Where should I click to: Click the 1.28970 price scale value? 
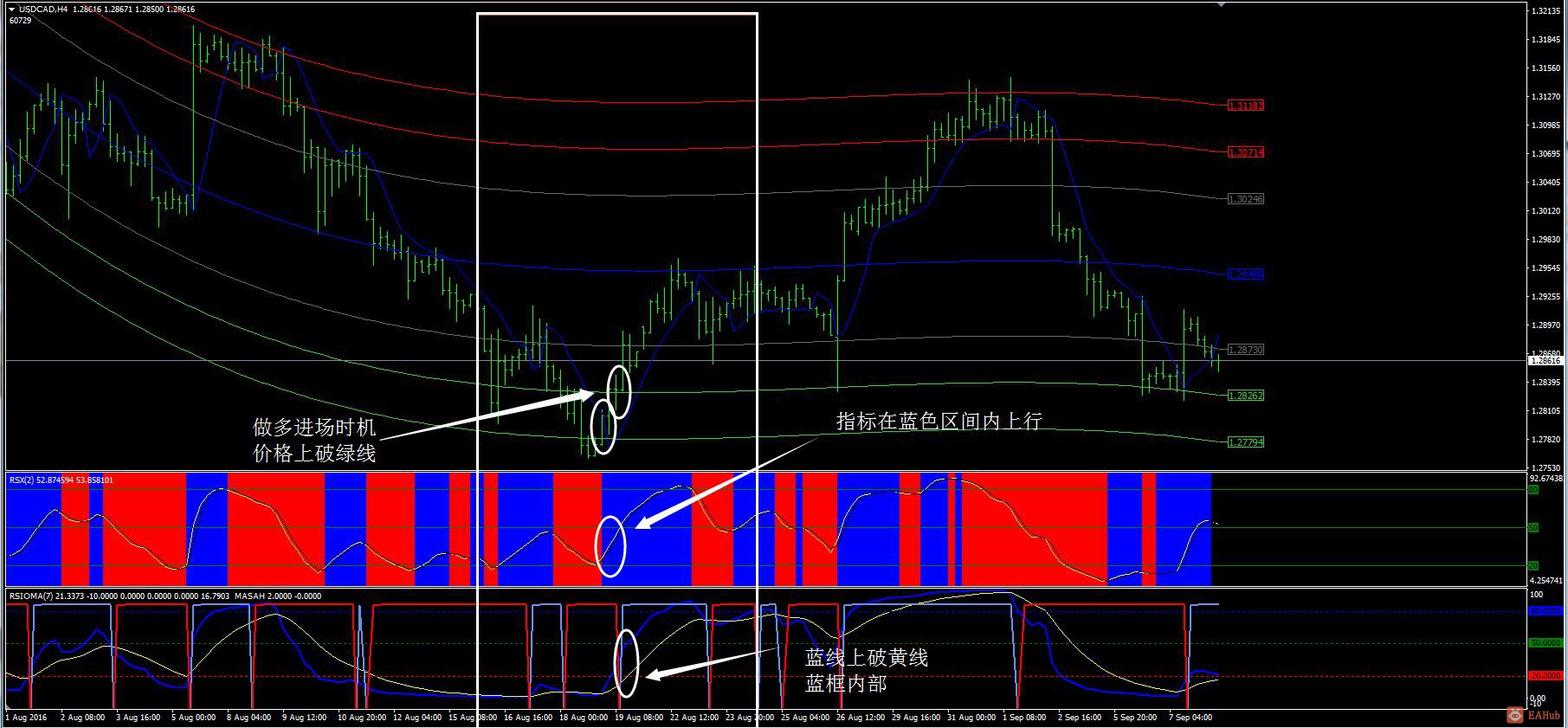tap(1546, 325)
